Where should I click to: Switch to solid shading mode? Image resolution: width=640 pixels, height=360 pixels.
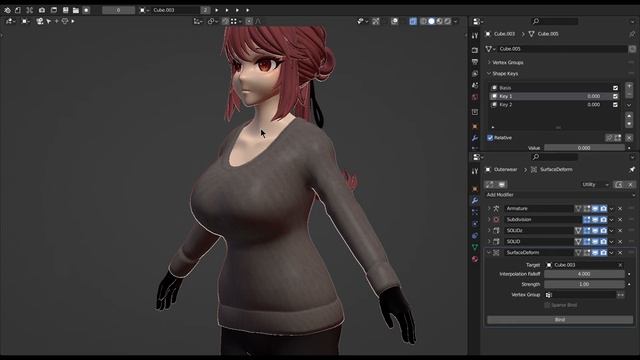[431, 21]
